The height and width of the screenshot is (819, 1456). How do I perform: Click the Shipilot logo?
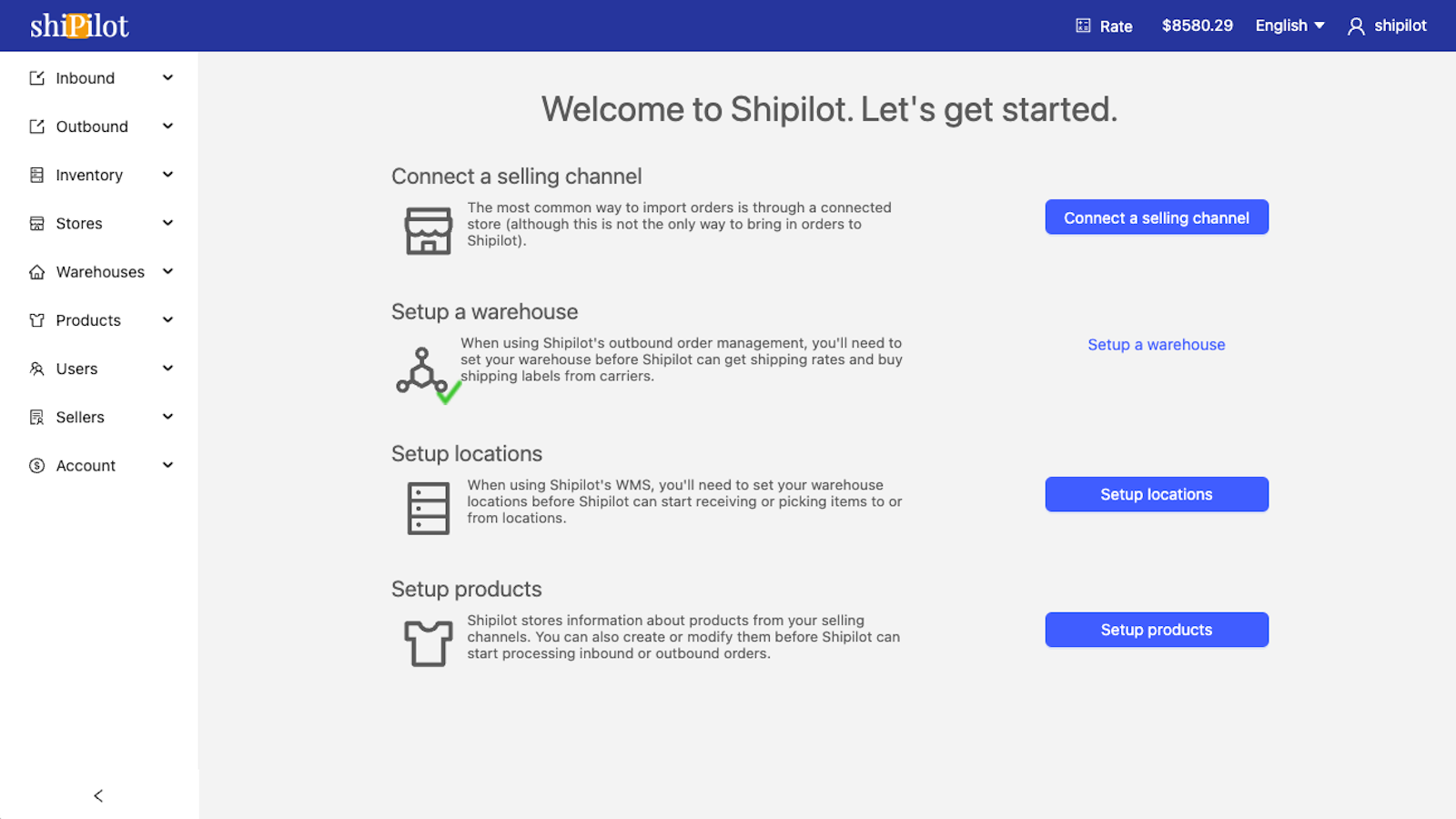pyautogui.click(x=79, y=25)
